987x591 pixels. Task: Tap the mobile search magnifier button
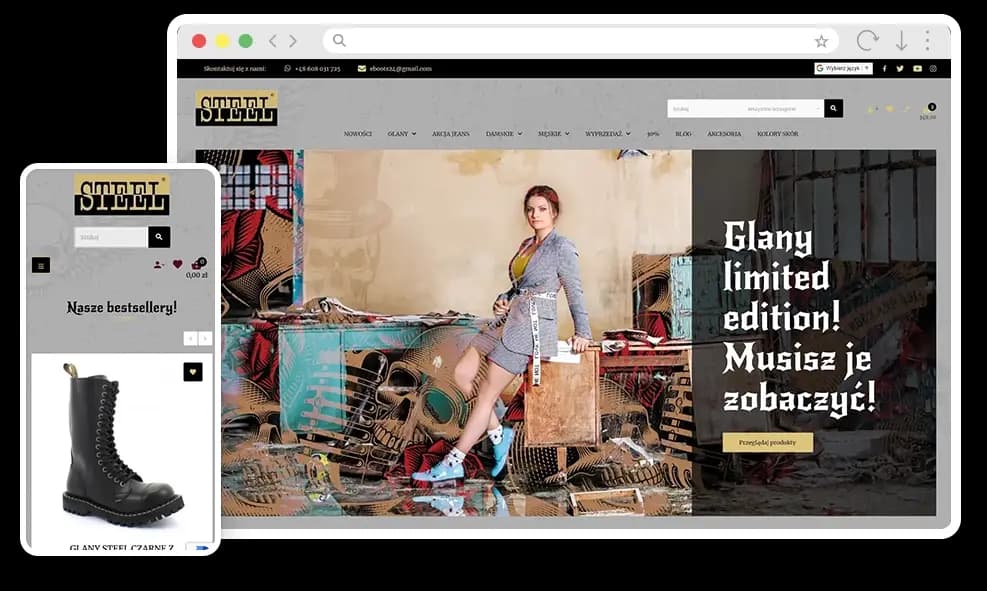point(159,237)
